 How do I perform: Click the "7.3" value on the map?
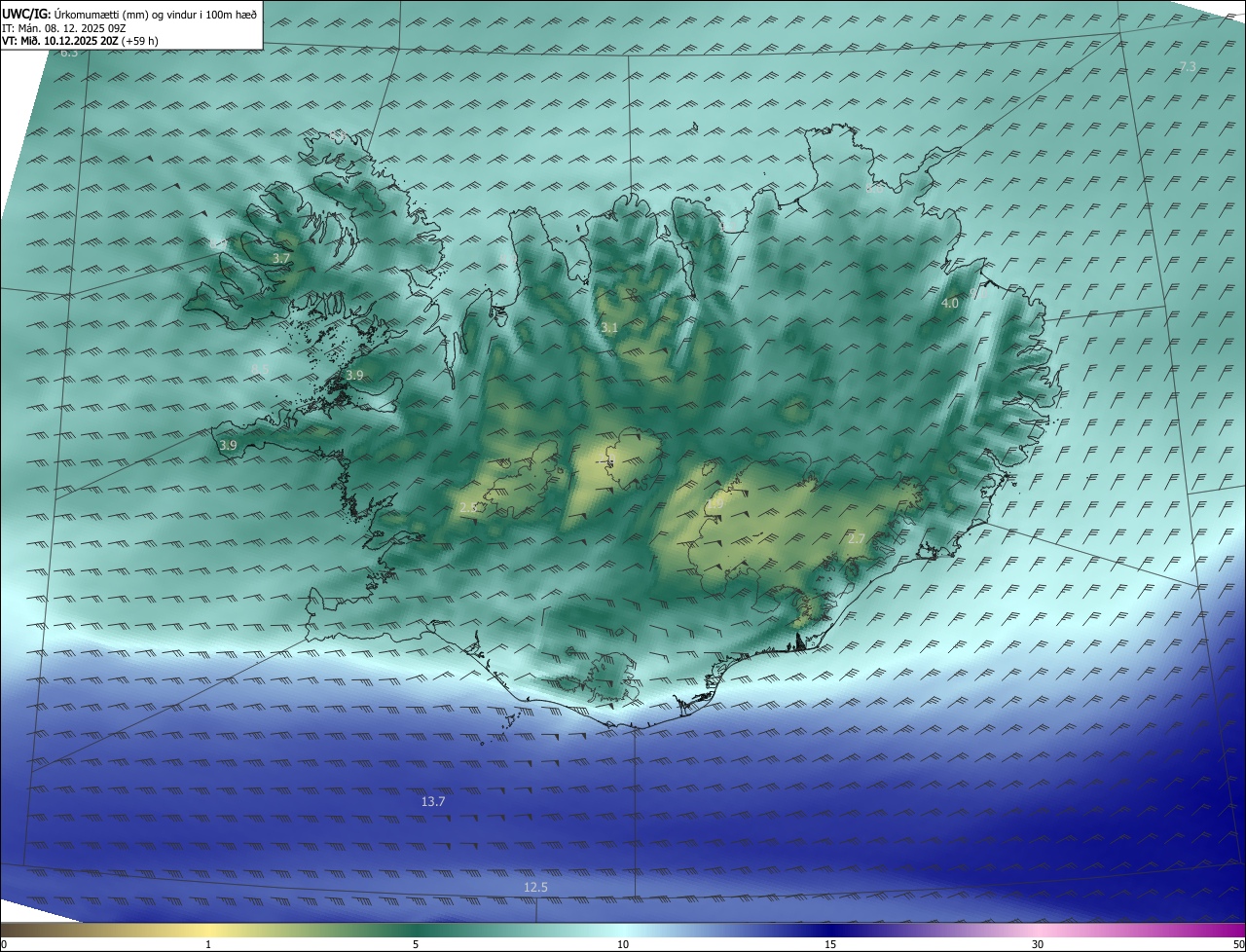point(1188,66)
